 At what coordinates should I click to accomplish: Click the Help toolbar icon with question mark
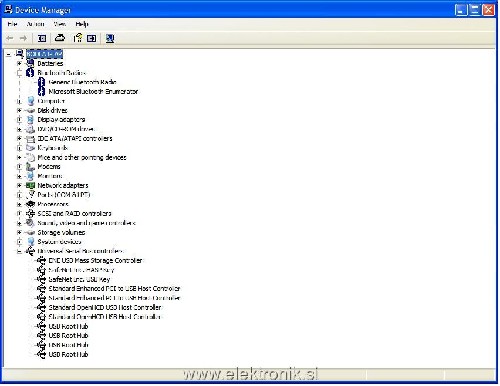tap(78, 38)
